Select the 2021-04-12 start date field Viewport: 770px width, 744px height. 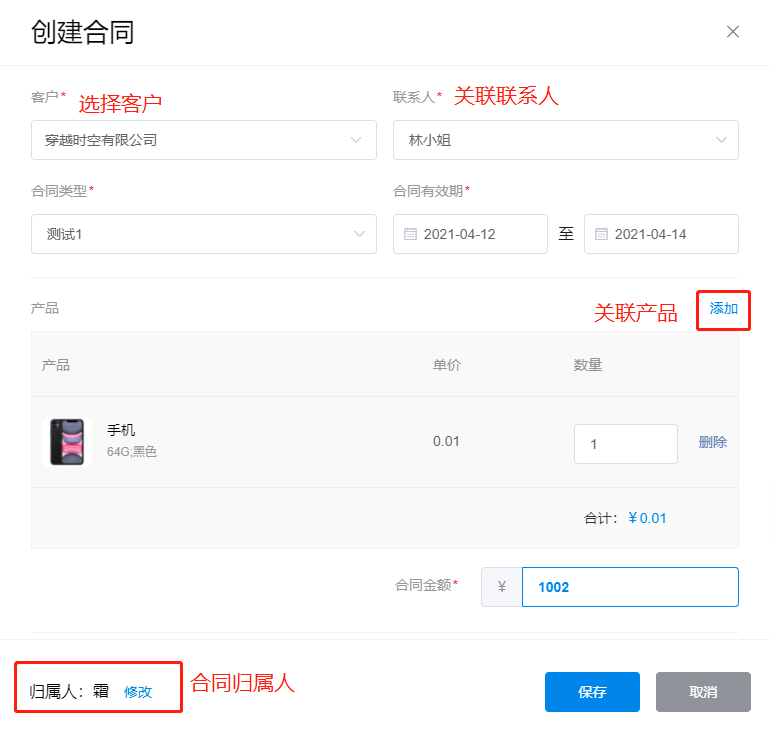[470, 234]
